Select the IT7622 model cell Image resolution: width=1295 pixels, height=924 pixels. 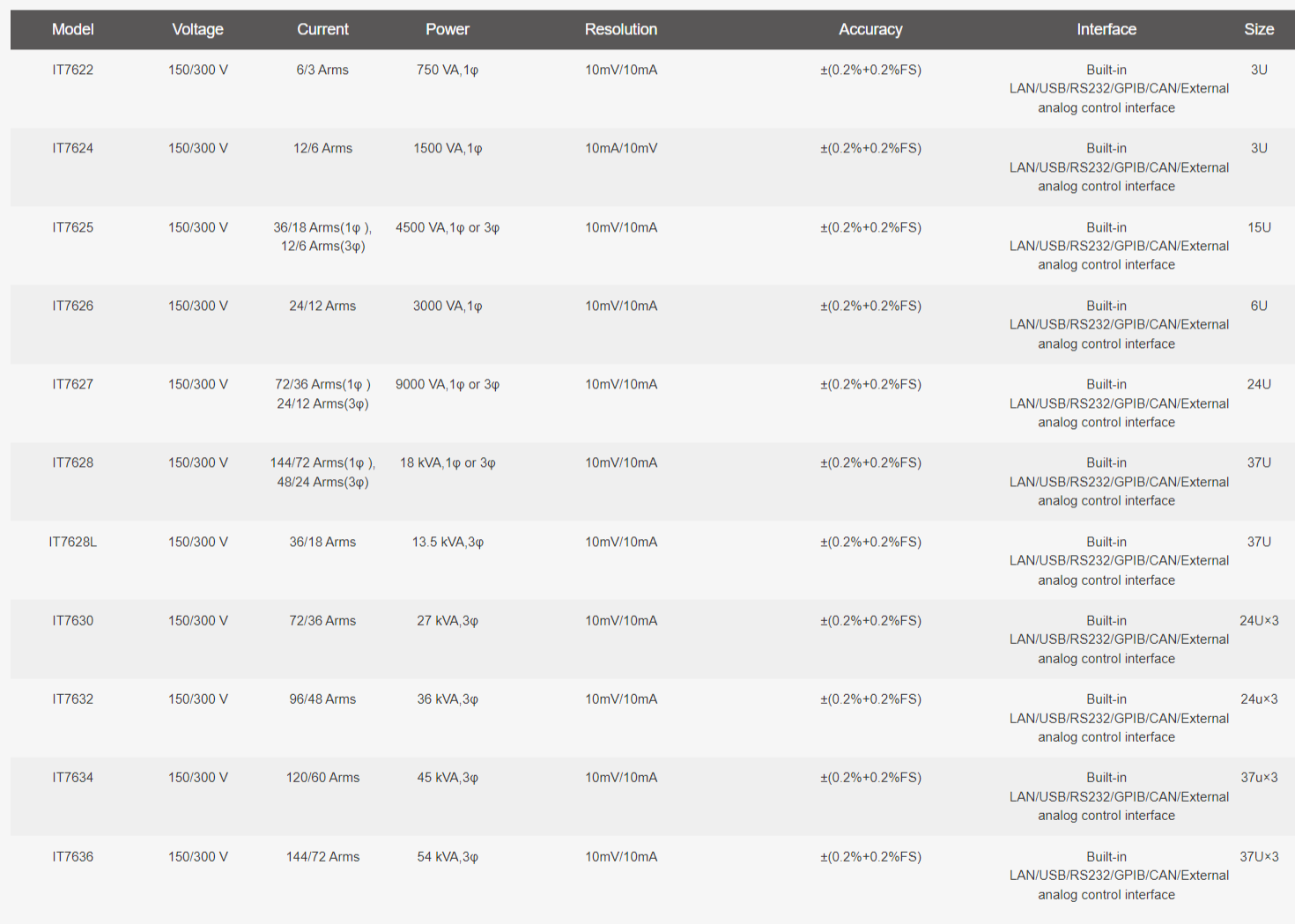click(x=72, y=70)
